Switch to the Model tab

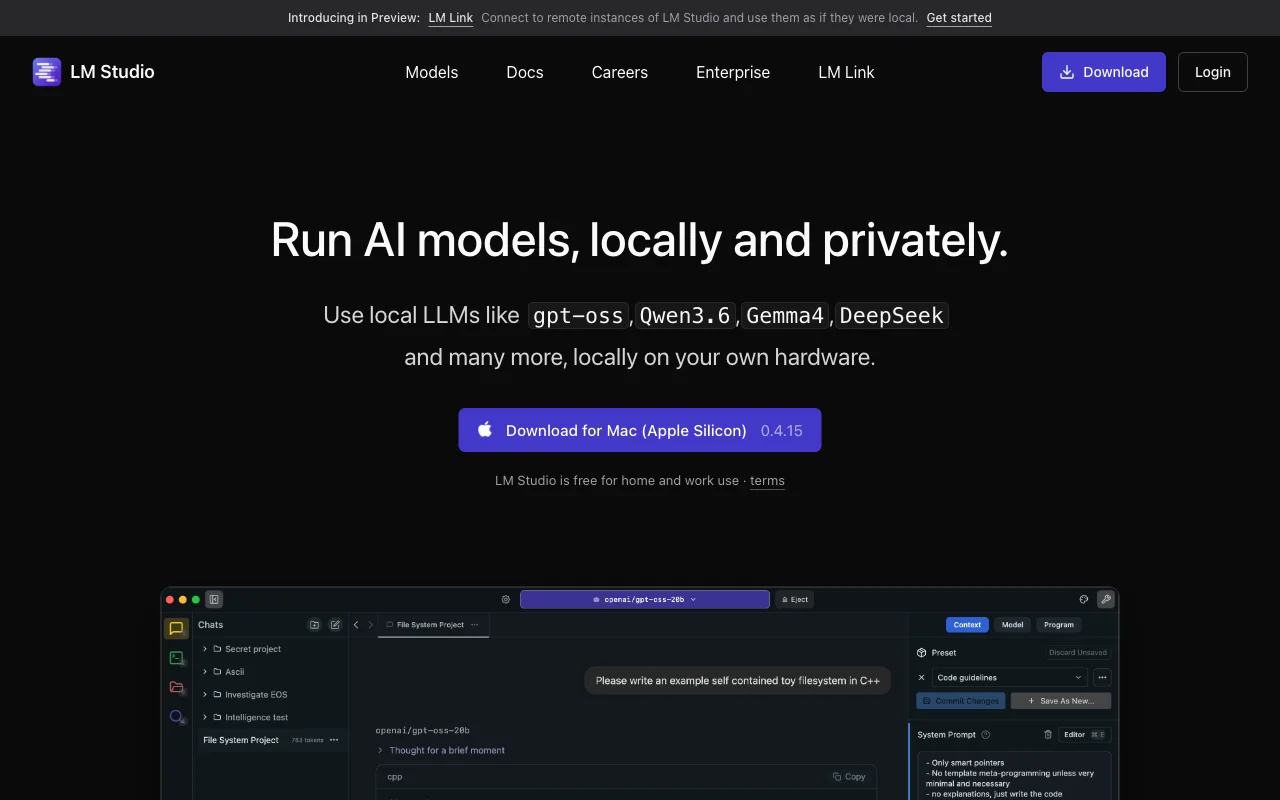pos(1013,625)
